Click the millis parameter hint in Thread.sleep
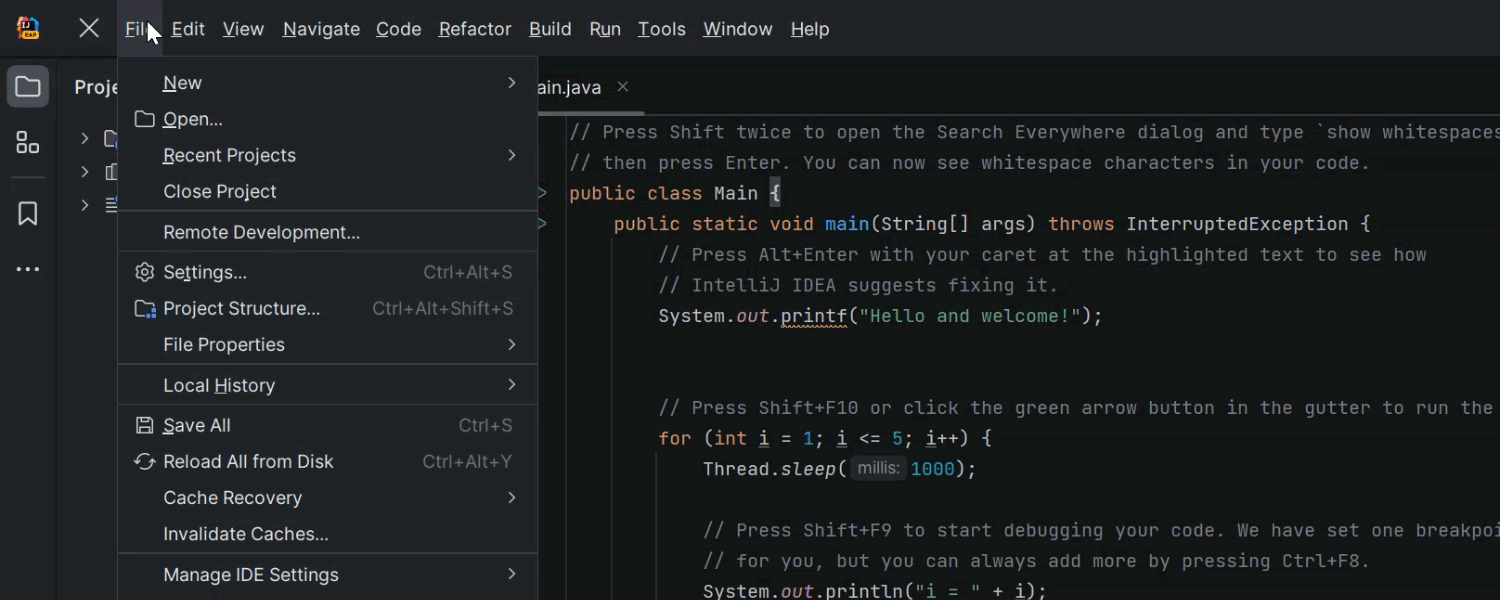Screen dimensions: 1500x600 click(x=878, y=468)
